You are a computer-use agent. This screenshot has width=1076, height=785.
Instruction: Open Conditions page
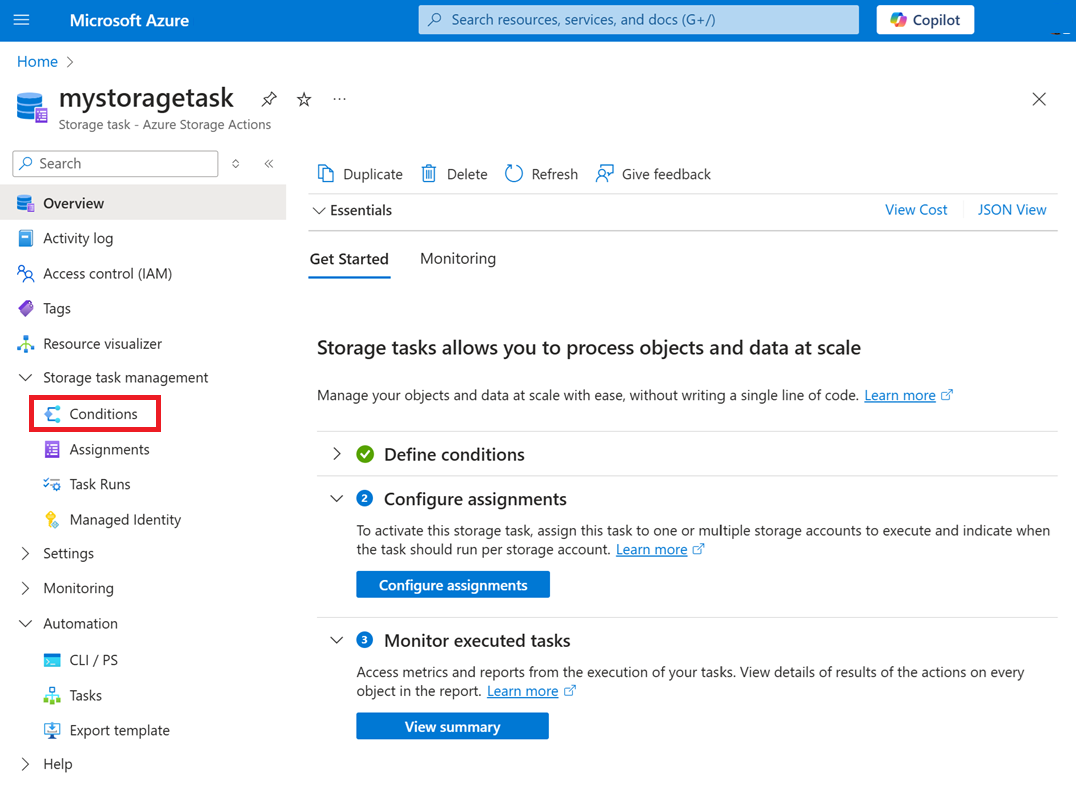tap(95, 414)
